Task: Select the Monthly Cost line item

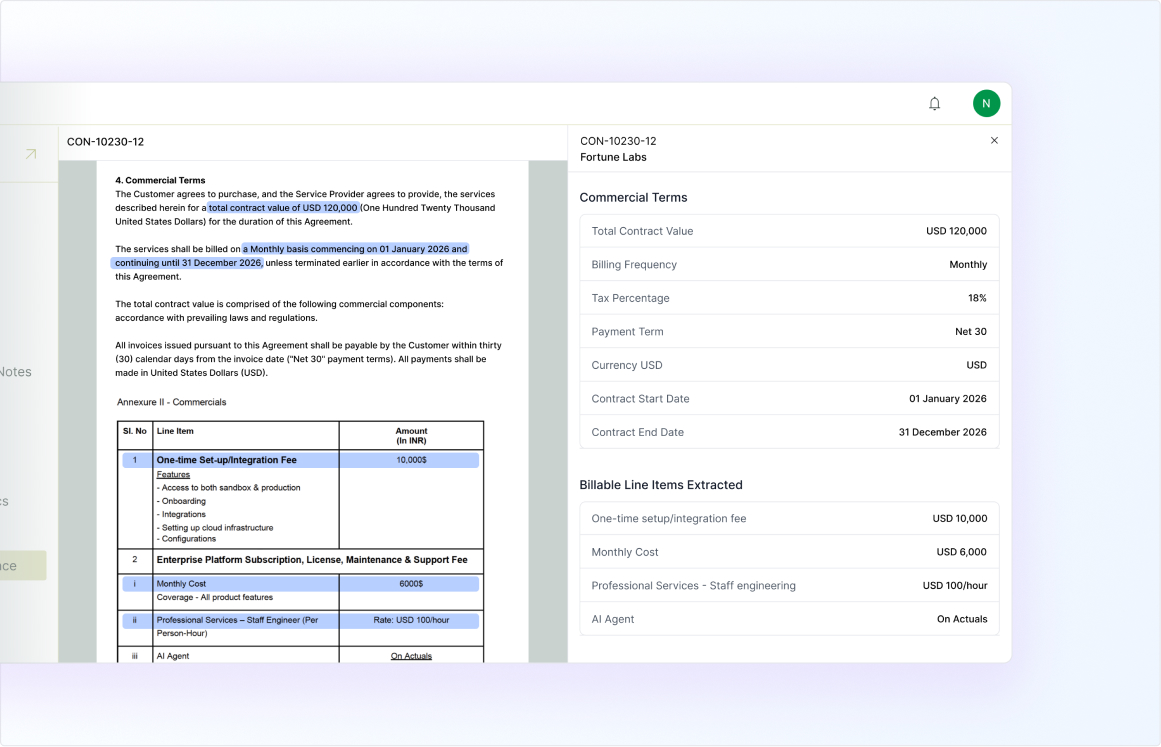Action: coord(789,552)
